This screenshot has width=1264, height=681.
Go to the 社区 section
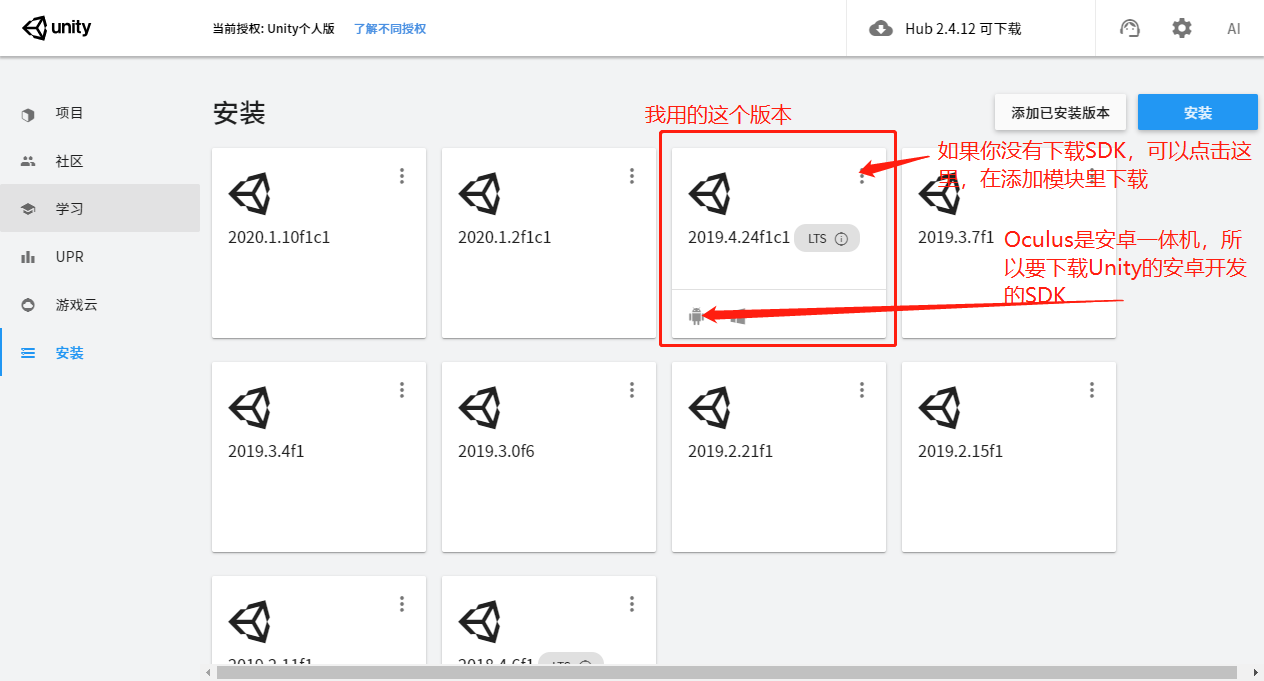(100, 161)
